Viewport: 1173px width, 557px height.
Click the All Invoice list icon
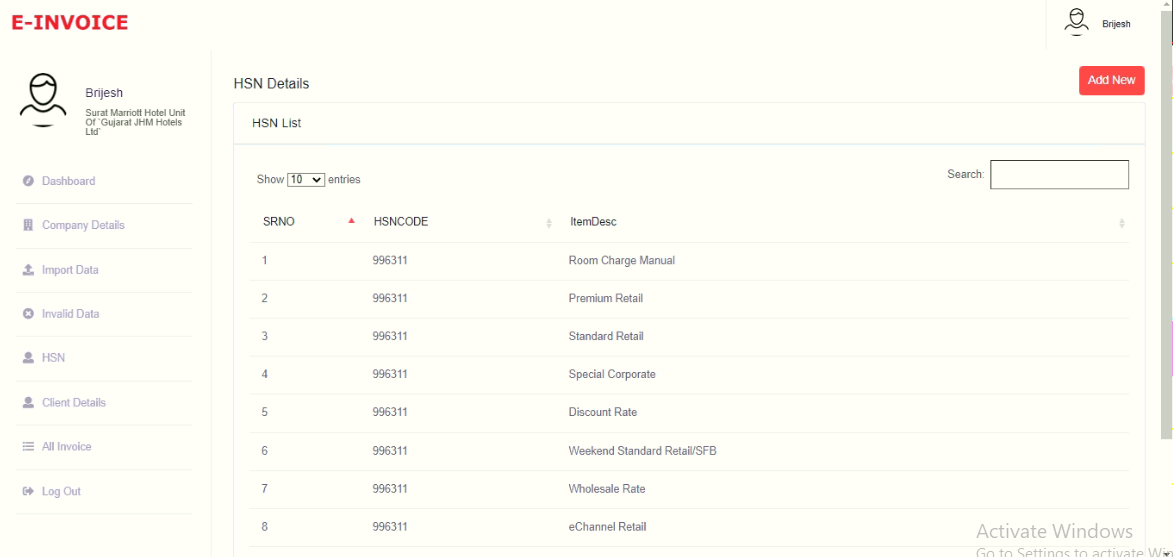[28, 447]
